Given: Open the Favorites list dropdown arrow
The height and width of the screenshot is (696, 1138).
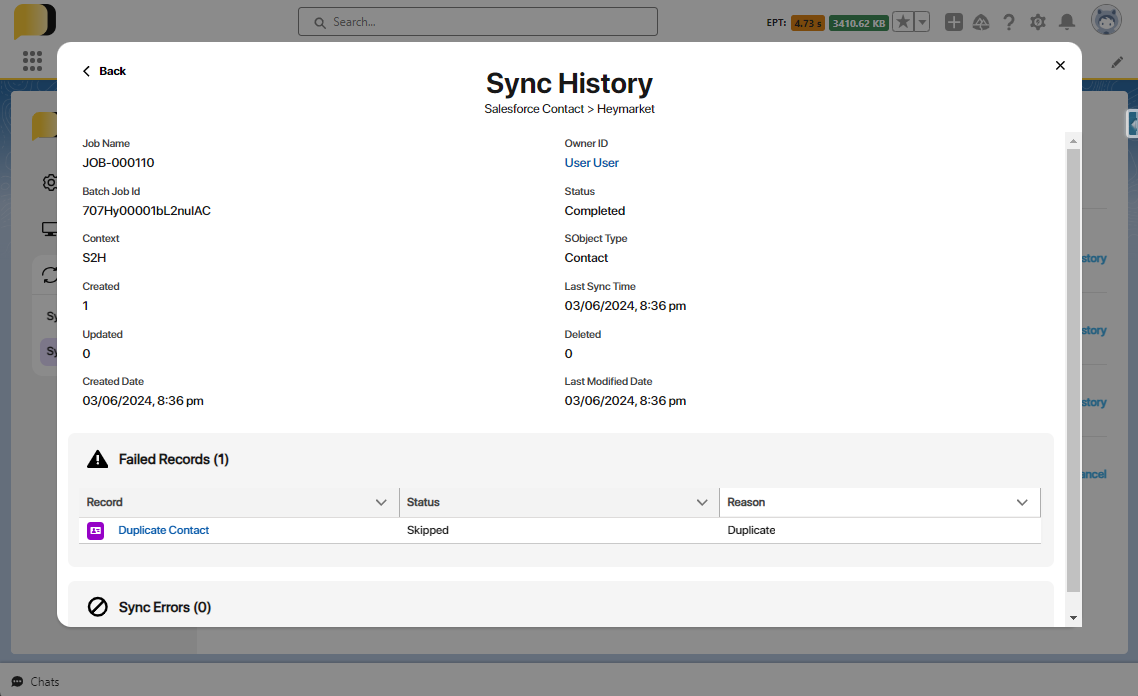Looking at the screenshot, I should (x=922, y=22).
